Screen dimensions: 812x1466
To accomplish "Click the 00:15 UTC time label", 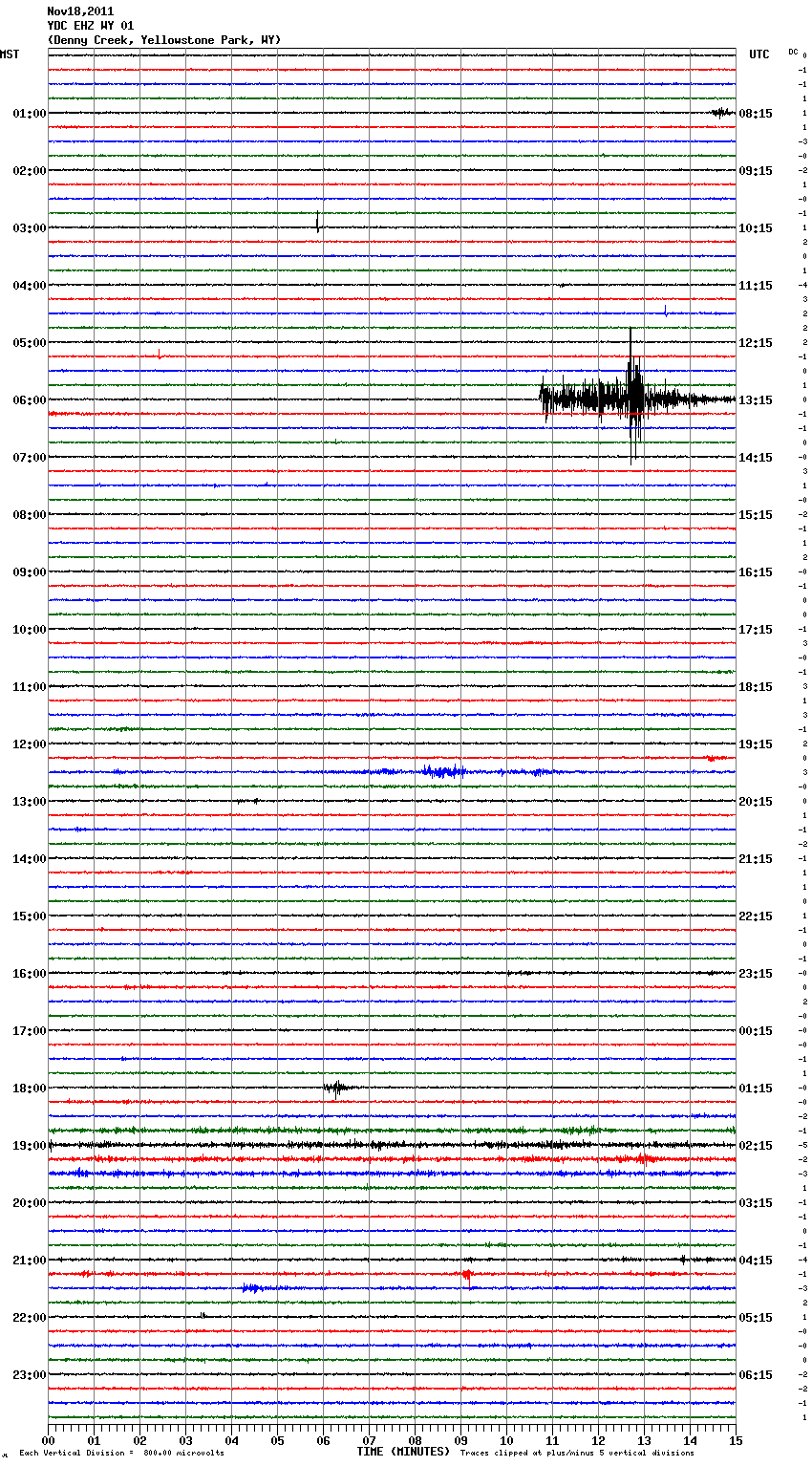I will click(x=756, y=1031).
